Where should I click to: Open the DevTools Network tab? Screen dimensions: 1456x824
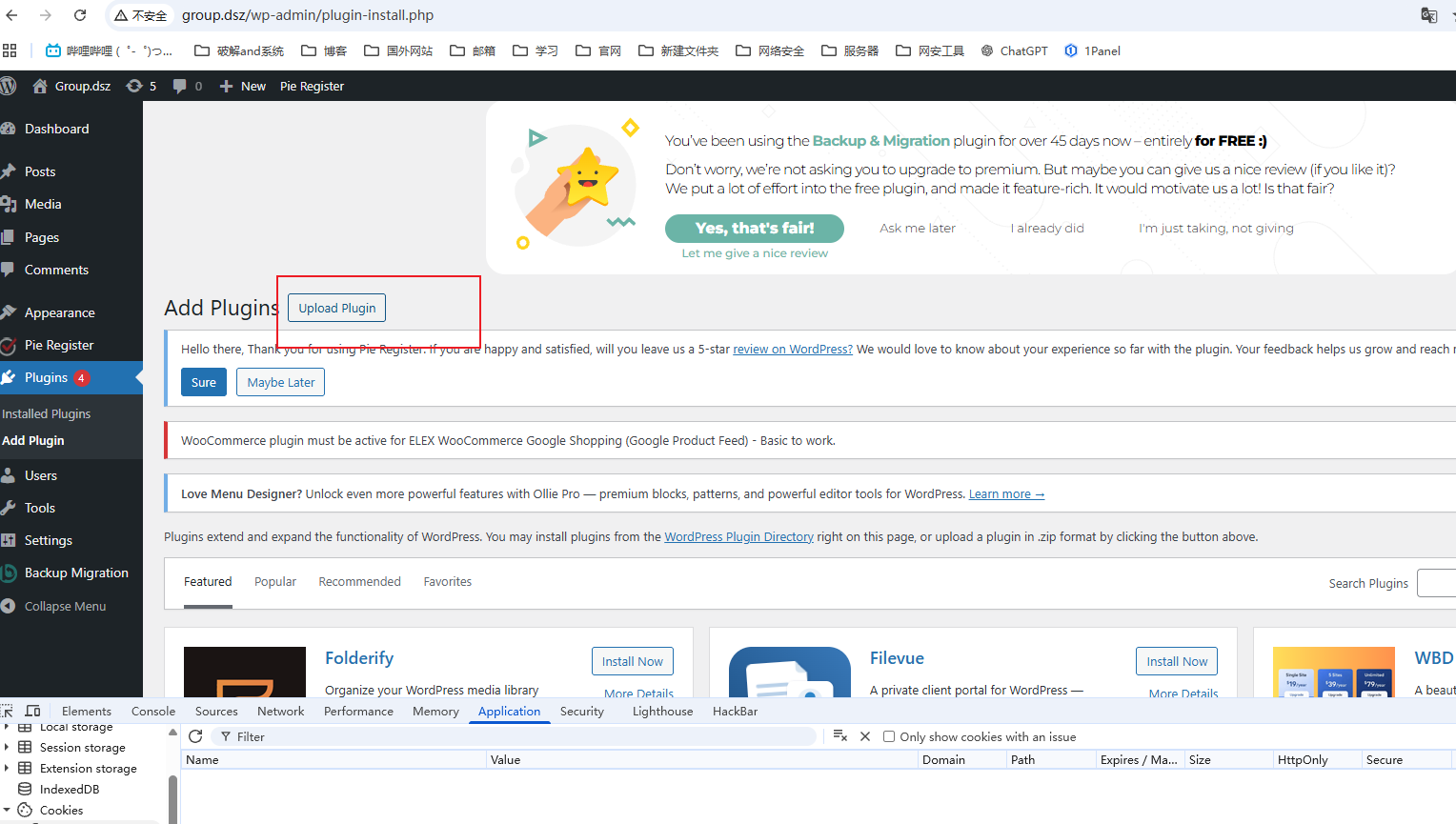click(280, 711)
